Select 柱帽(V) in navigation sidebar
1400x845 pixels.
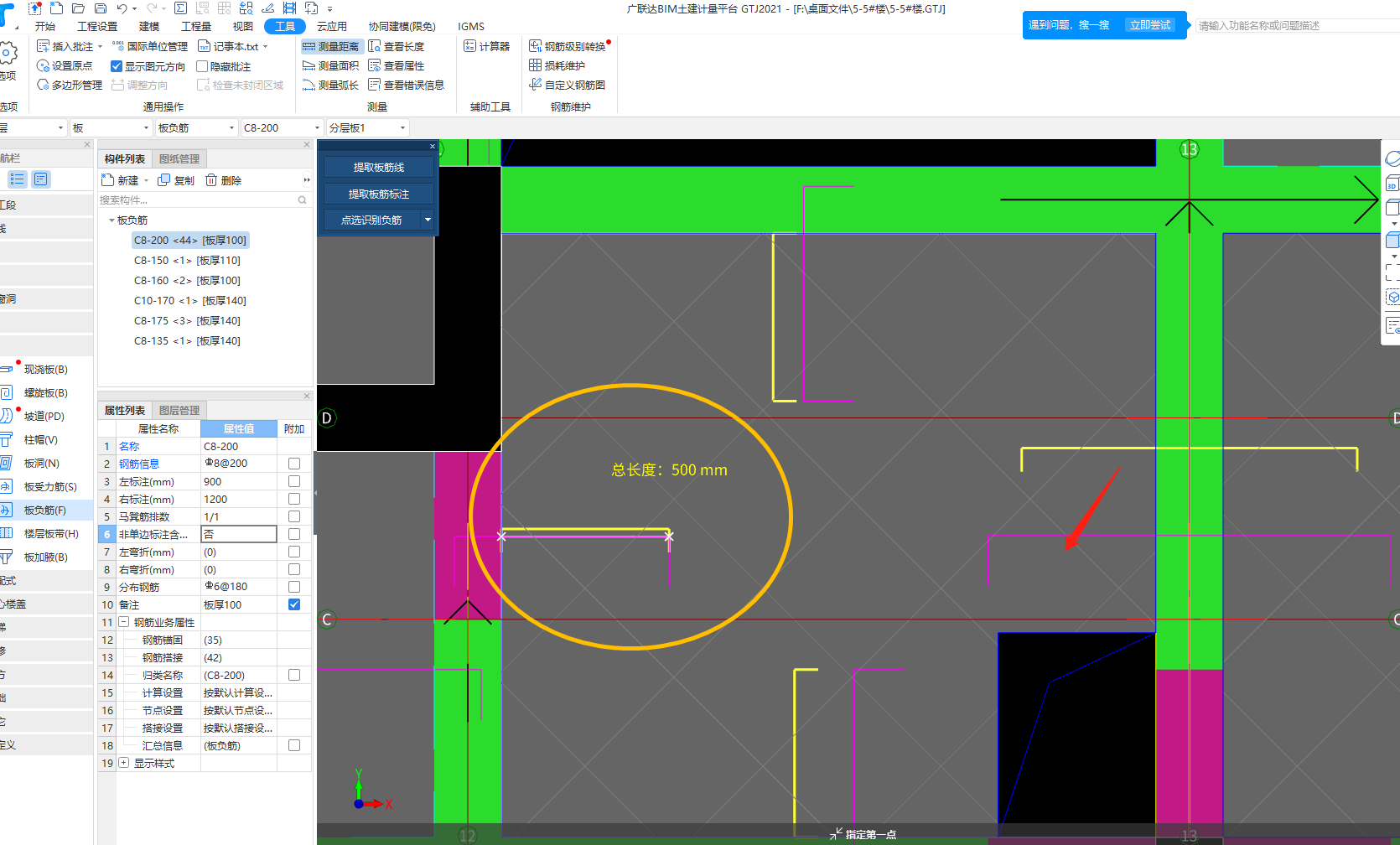(40, 439)
